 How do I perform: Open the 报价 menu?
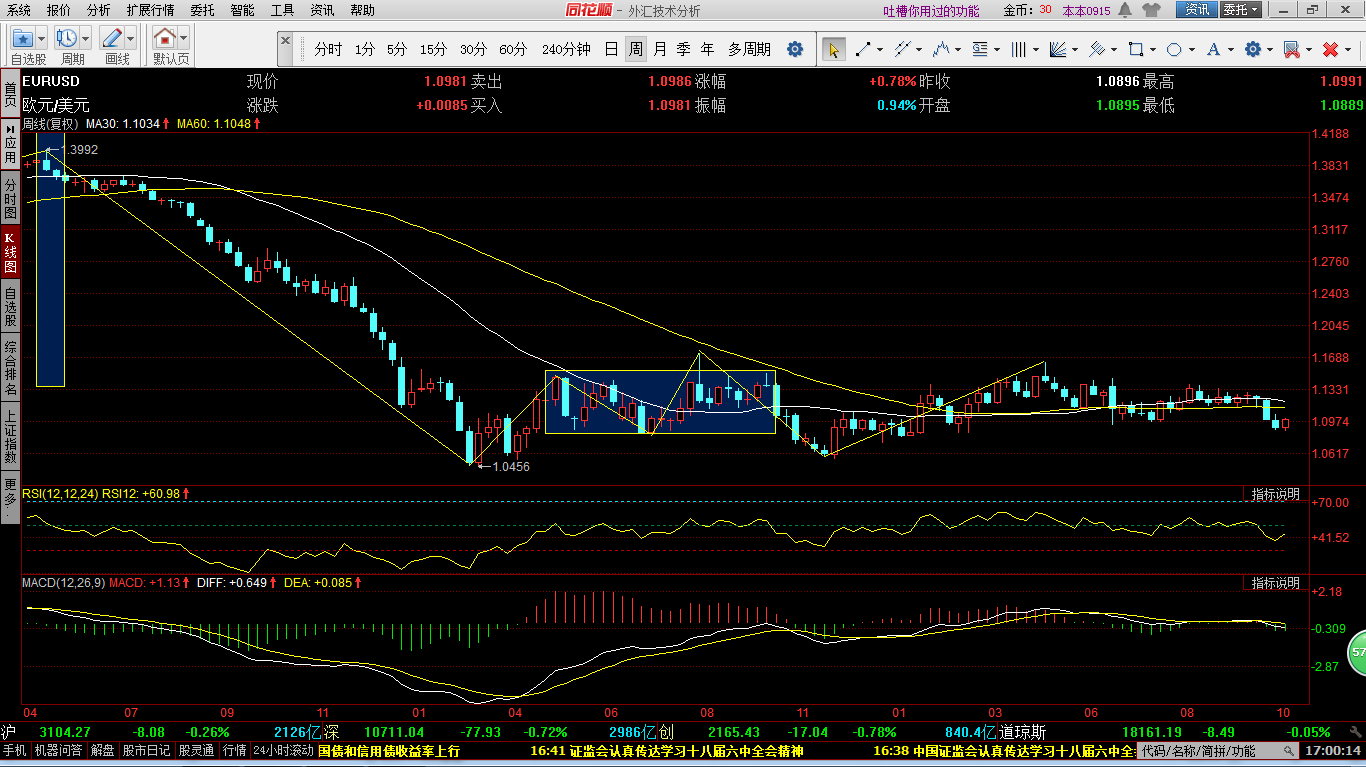coord(59,10)
